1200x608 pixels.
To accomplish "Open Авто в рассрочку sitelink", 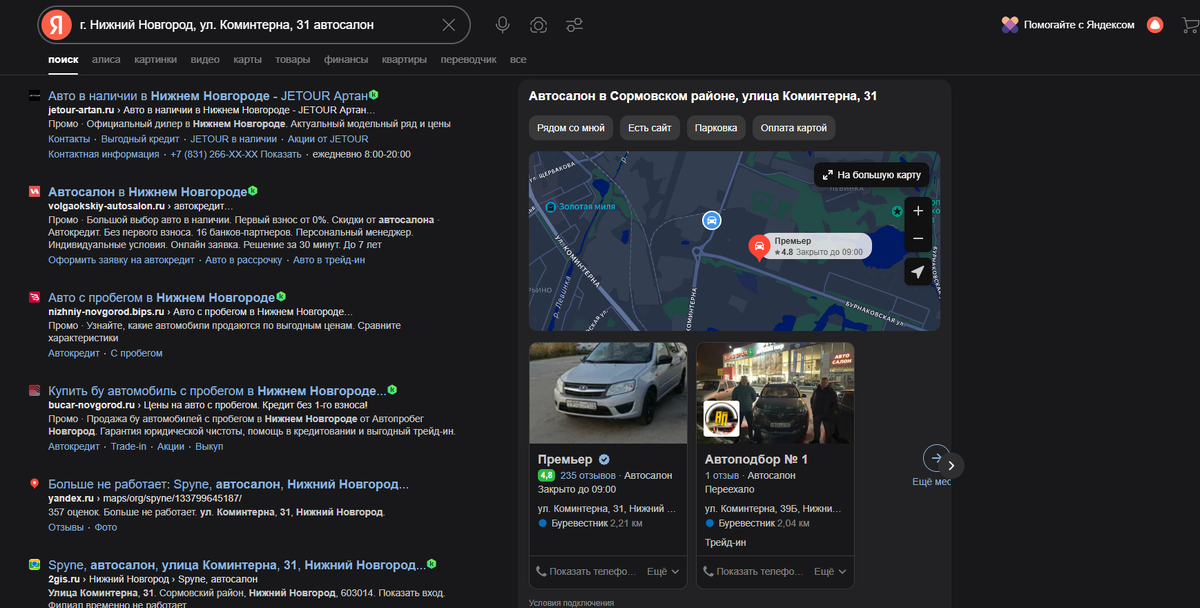I will click(243, 260).
